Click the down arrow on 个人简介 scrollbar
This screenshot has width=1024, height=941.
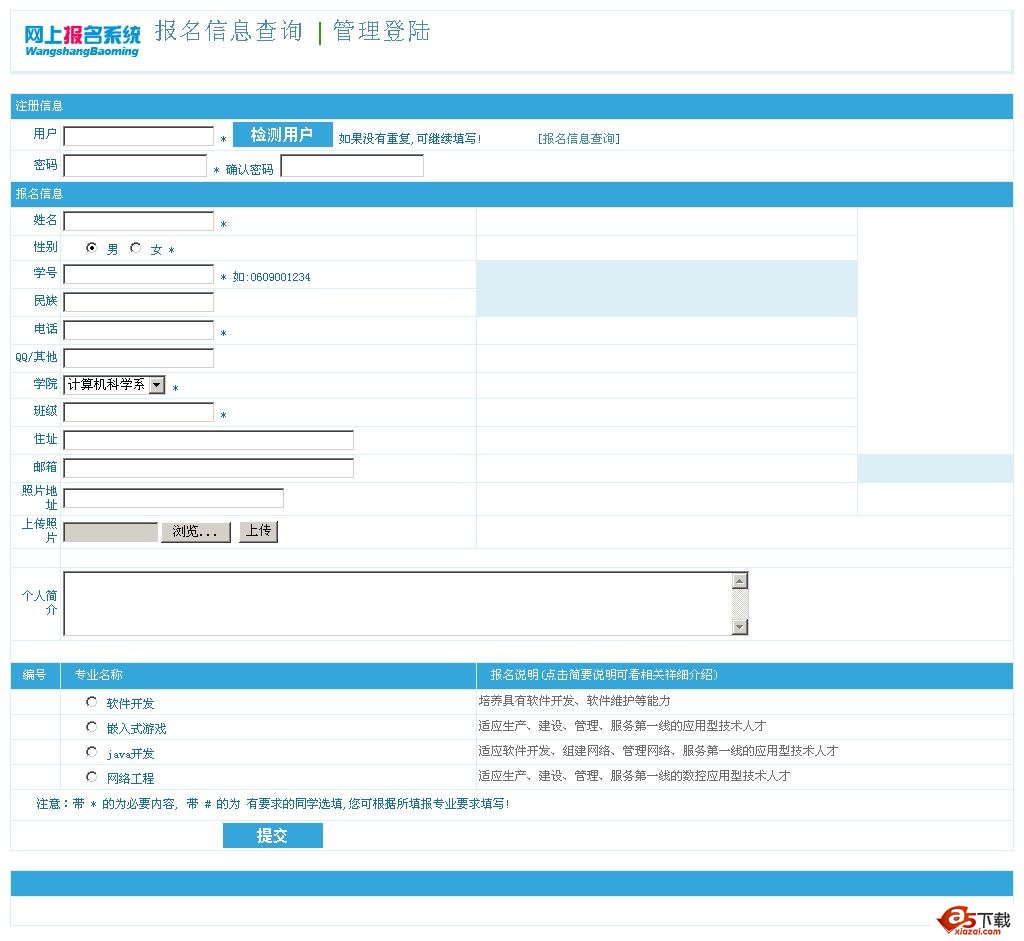click(x=738, y=628)
